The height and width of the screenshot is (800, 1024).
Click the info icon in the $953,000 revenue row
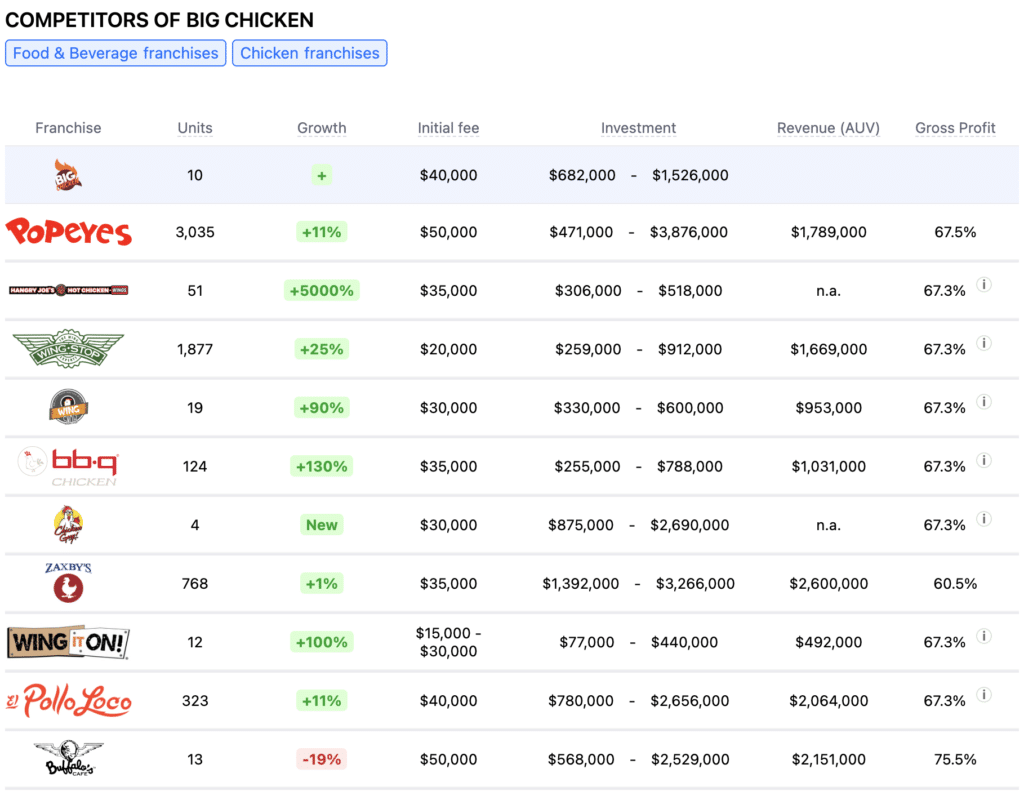pyautogui.click(x=984, y=402)
